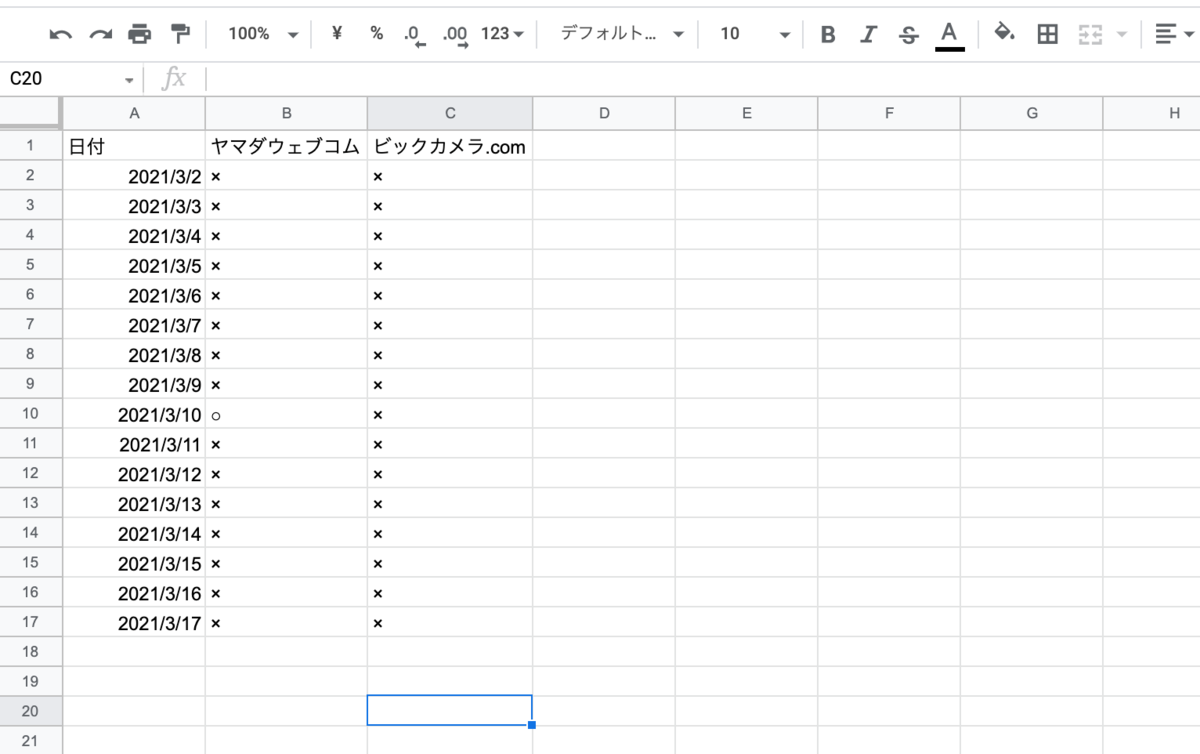Open the text color picker
Screen dimensions: 1200x754
pos(948,33)
